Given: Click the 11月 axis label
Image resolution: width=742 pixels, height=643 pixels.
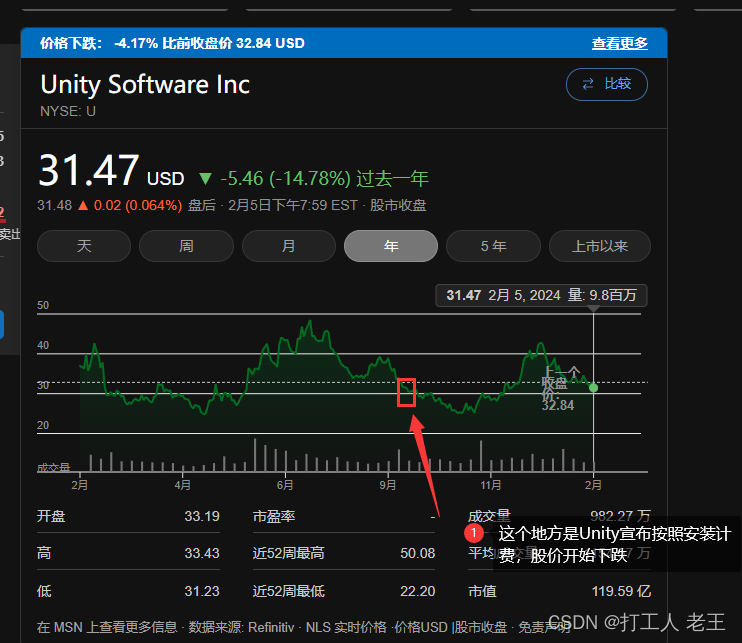Looking at the screenshot, I should coord(491,485).
